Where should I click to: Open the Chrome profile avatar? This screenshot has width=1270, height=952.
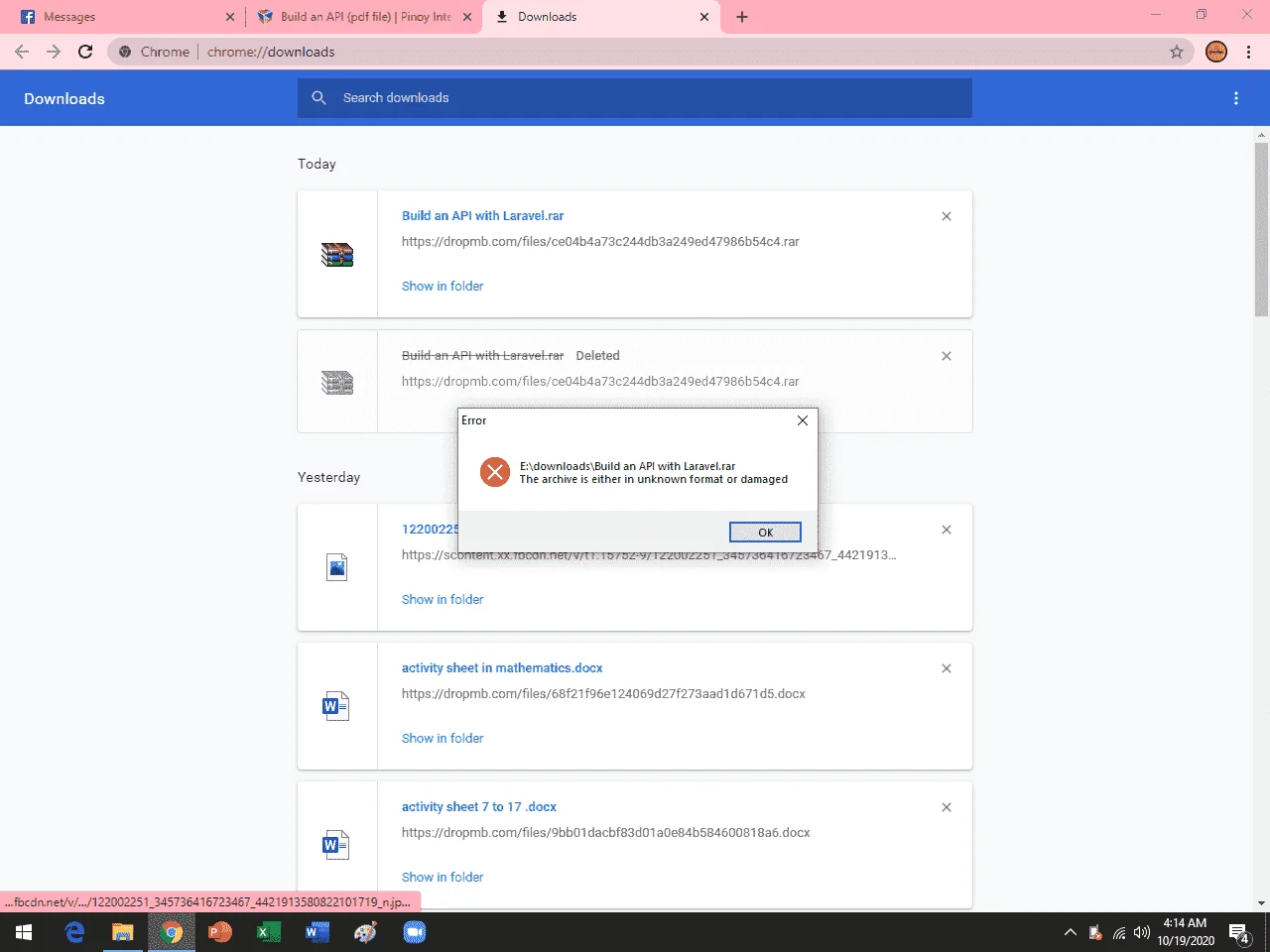tap(1216, 52)
